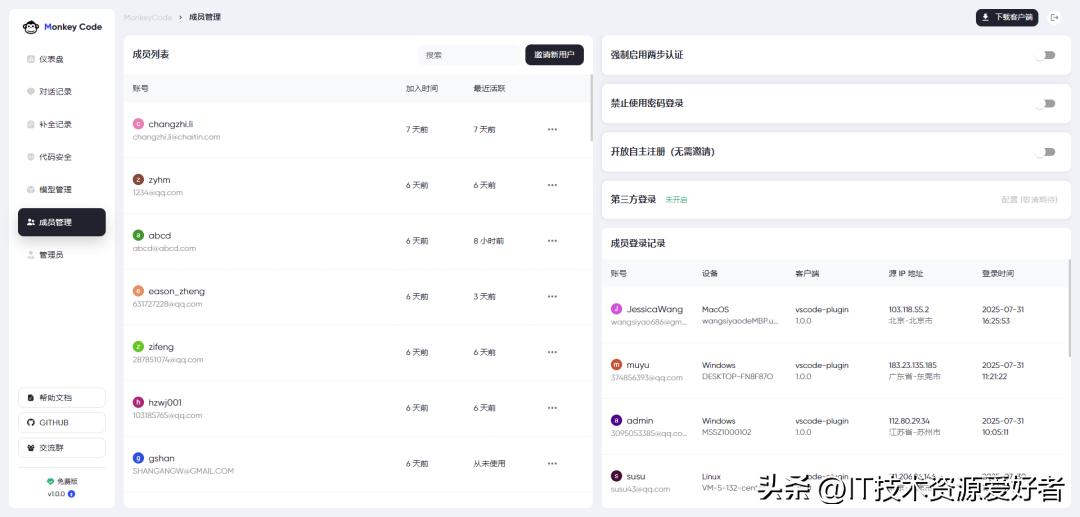Click admin avatar in login records
Screen dimensions: 1080x517
coord(616,420)
